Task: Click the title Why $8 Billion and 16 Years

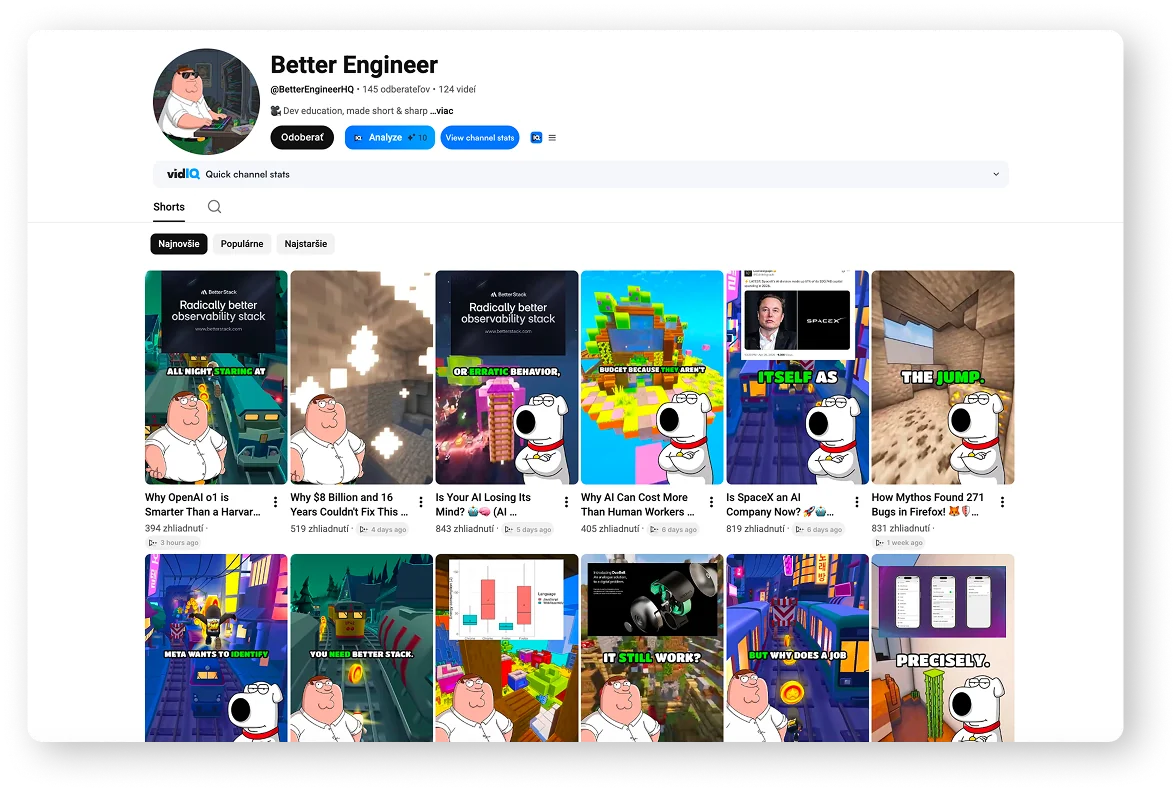Action: 349,504
